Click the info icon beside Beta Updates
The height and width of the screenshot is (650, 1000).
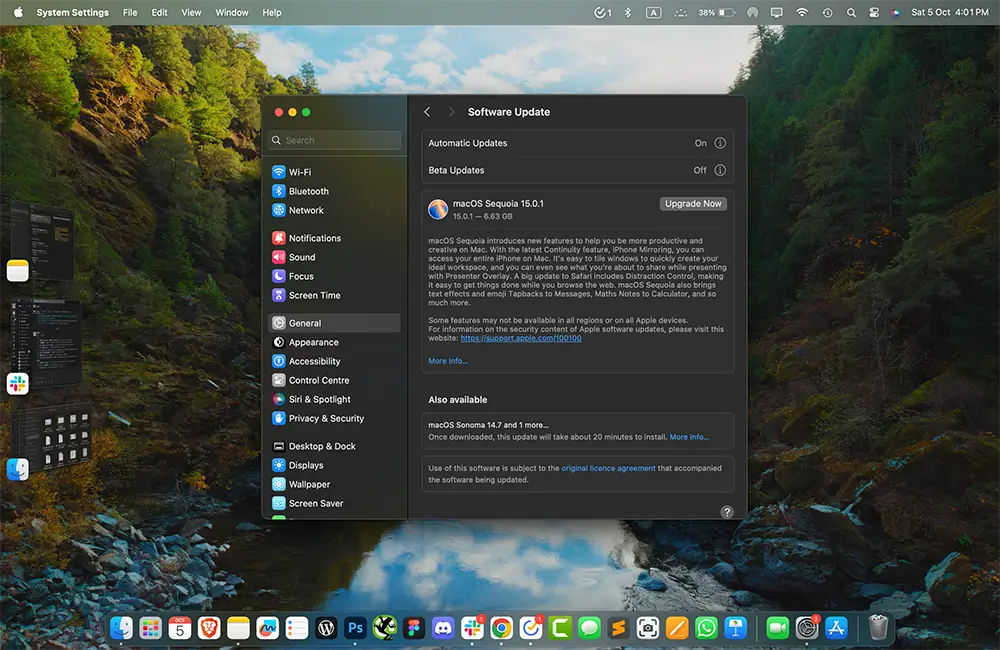coord(720,170)
